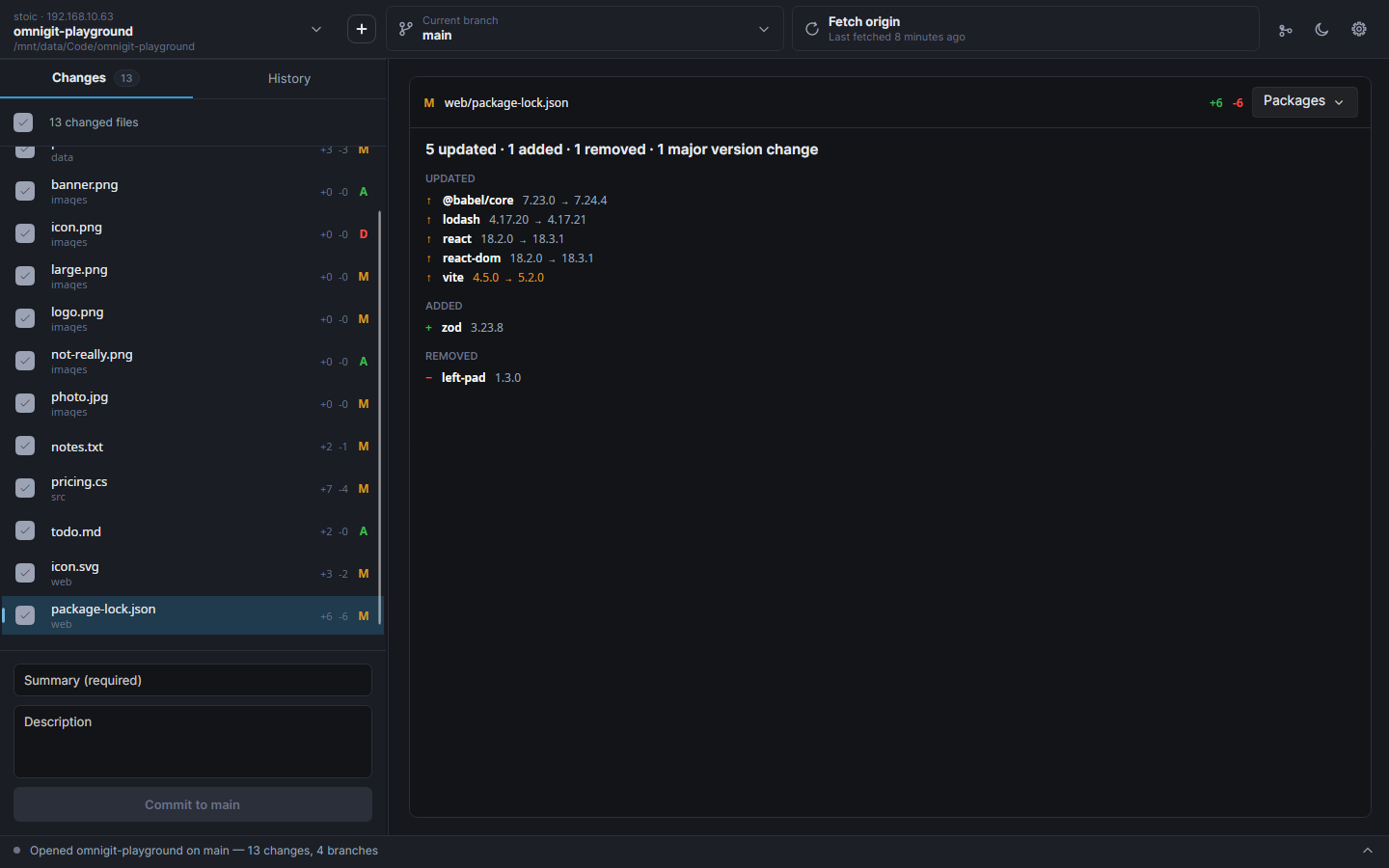Click the vite 4.5.0 to 5.2.0 entry
Screen dimensions: 1389x868
(485, 278)
